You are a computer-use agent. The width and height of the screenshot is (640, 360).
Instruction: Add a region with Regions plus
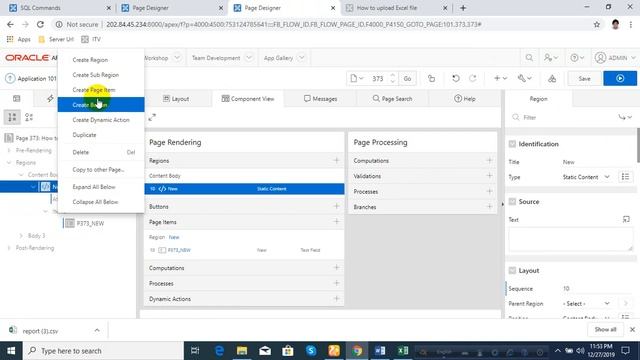click(336, 160)
